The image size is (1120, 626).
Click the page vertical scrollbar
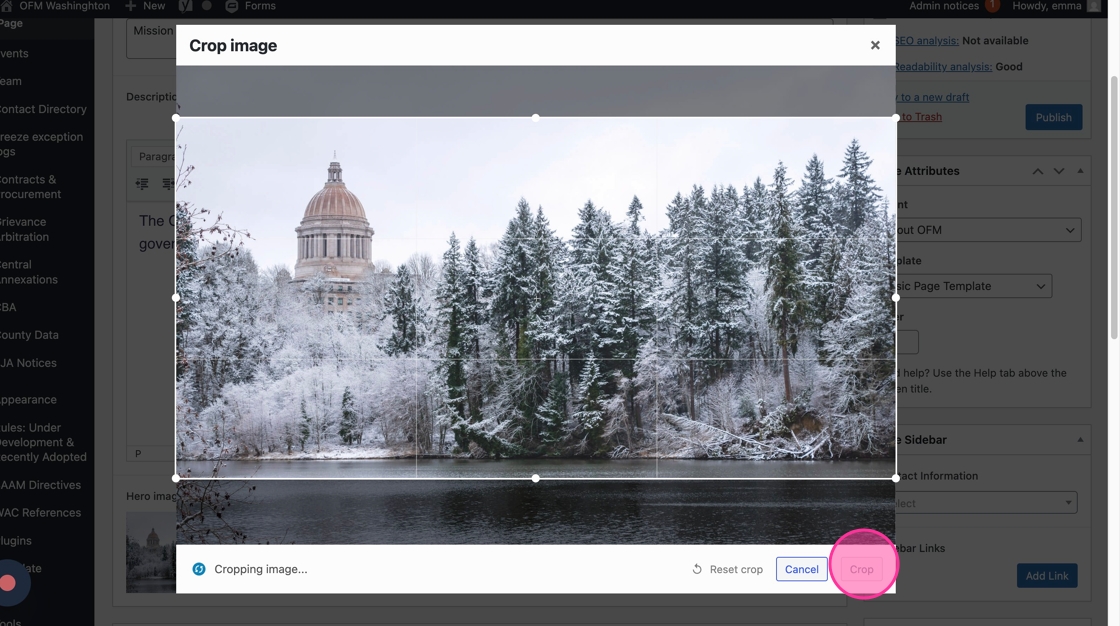coord(1114,207)
